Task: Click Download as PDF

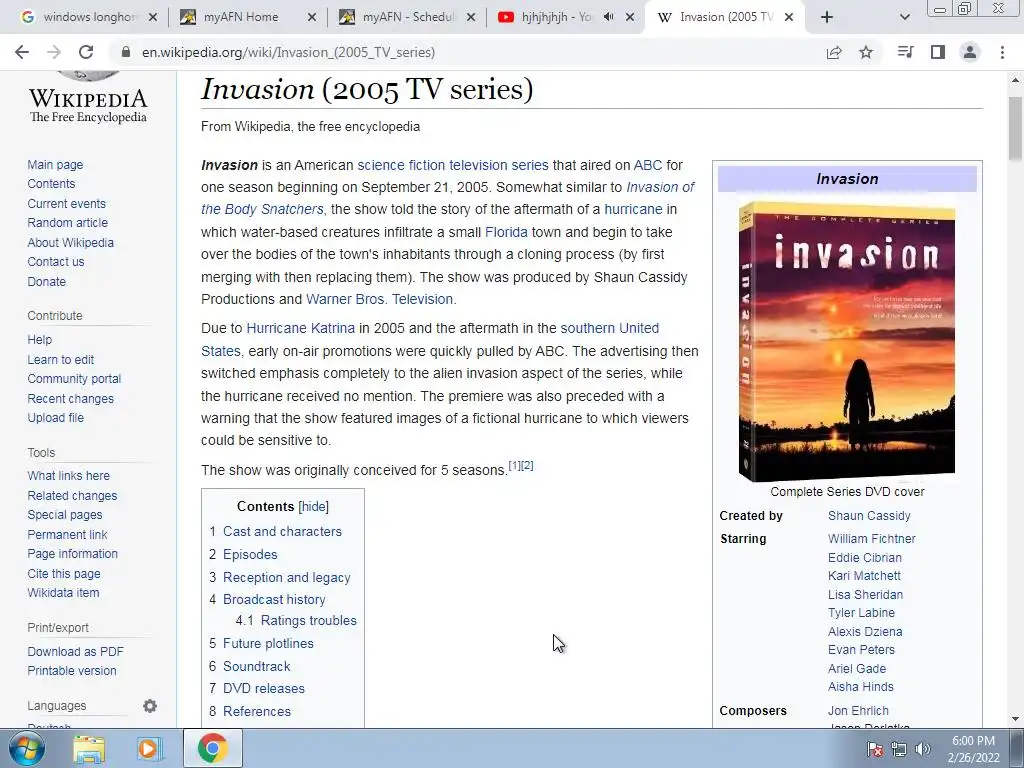Action: click(76, 652)
